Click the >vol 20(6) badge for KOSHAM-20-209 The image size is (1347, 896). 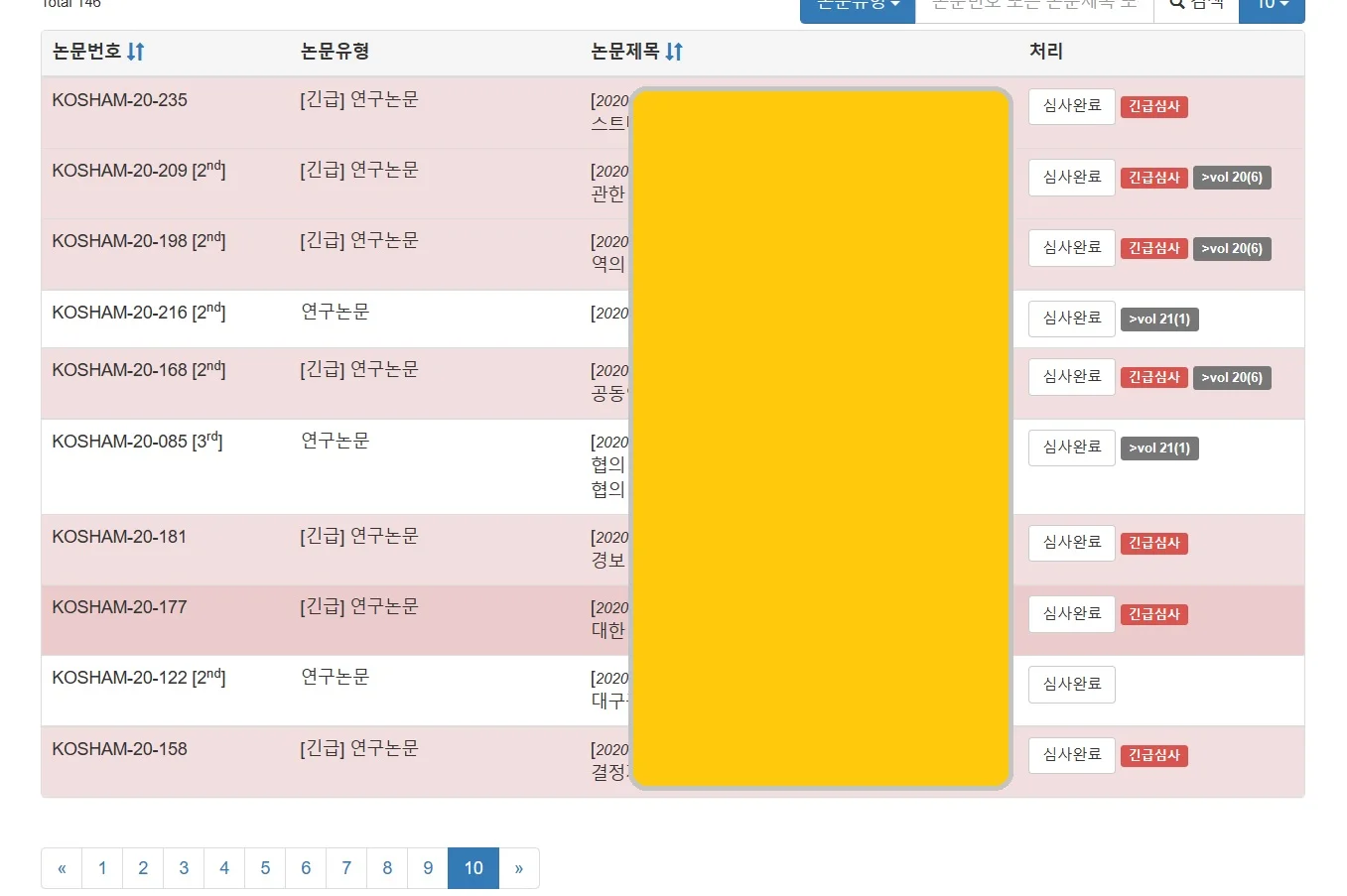(1232, 178)
